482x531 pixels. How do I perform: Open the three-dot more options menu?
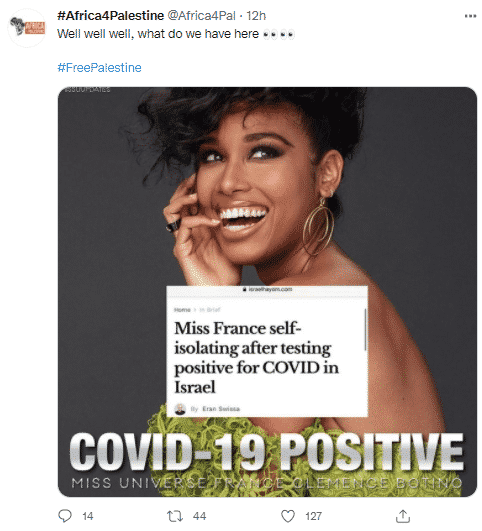pyautogui.click(x=470, y=16)
